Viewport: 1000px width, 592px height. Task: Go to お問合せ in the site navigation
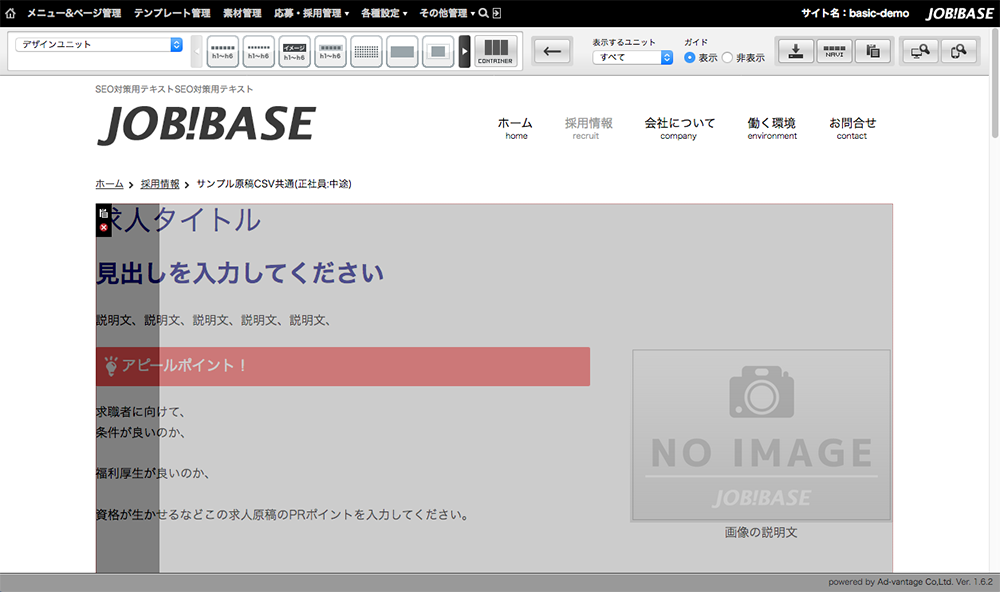click(x=853, y=127)
